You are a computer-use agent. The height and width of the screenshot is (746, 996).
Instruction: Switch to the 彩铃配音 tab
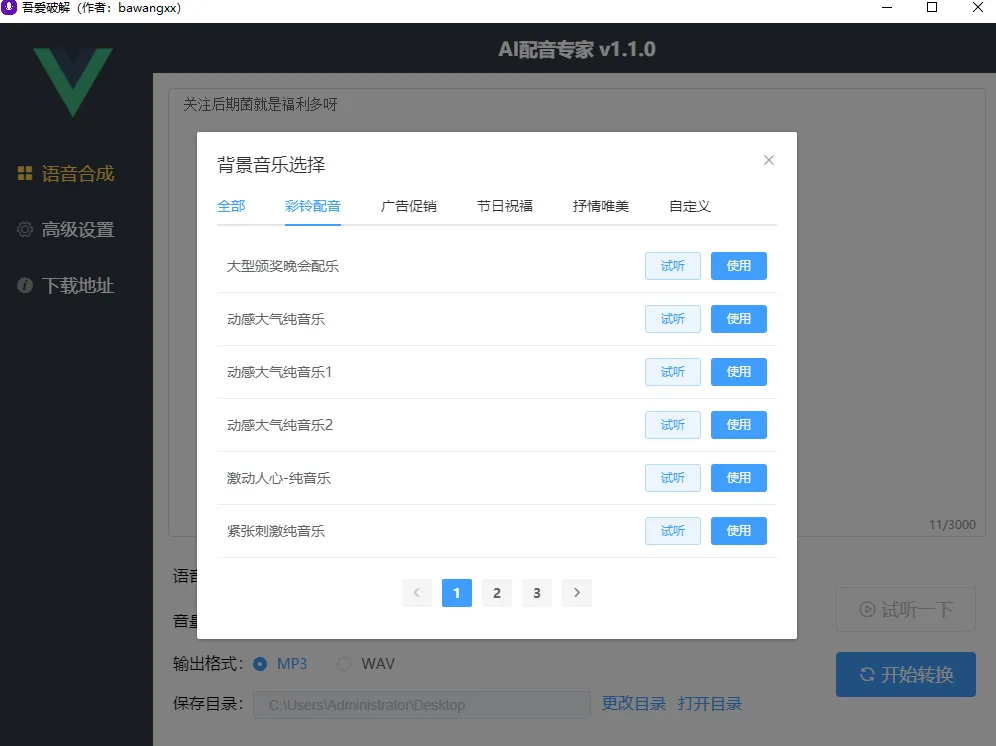(x=313, y=206)
